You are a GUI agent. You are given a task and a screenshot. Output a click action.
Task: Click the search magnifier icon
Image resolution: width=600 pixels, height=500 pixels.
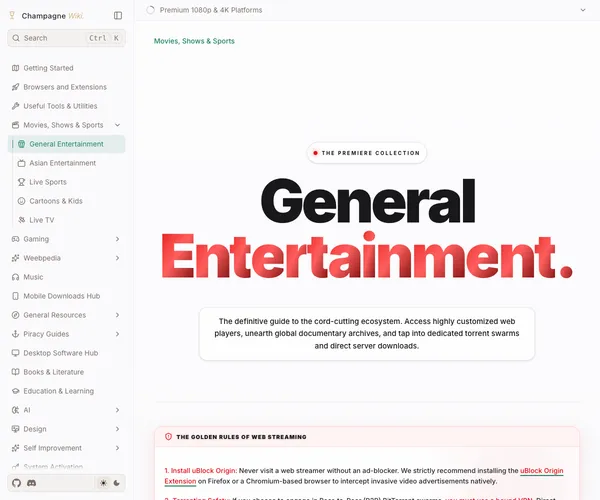[16, 38]
